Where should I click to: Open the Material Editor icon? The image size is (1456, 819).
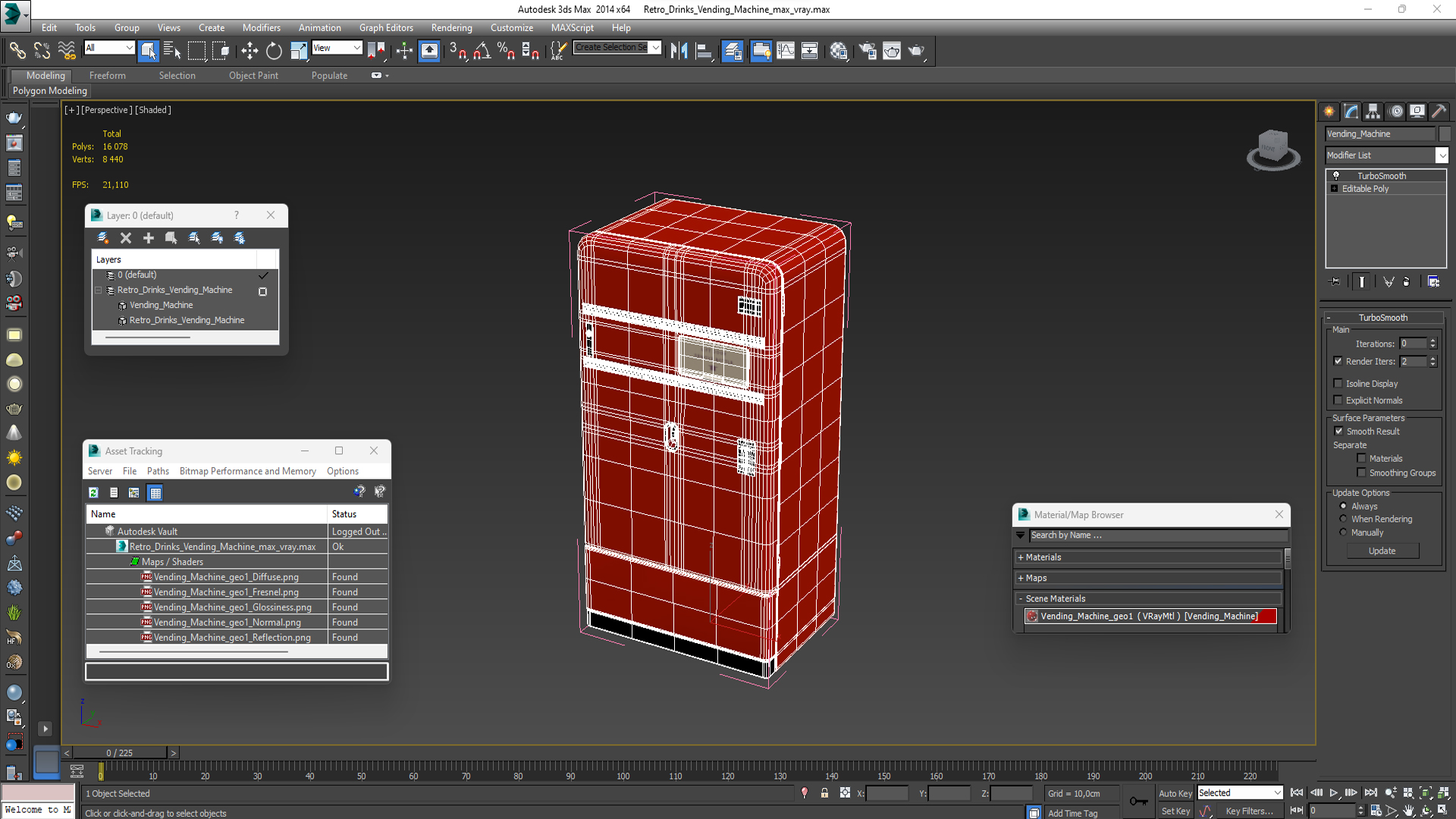[x=838, y=51]
